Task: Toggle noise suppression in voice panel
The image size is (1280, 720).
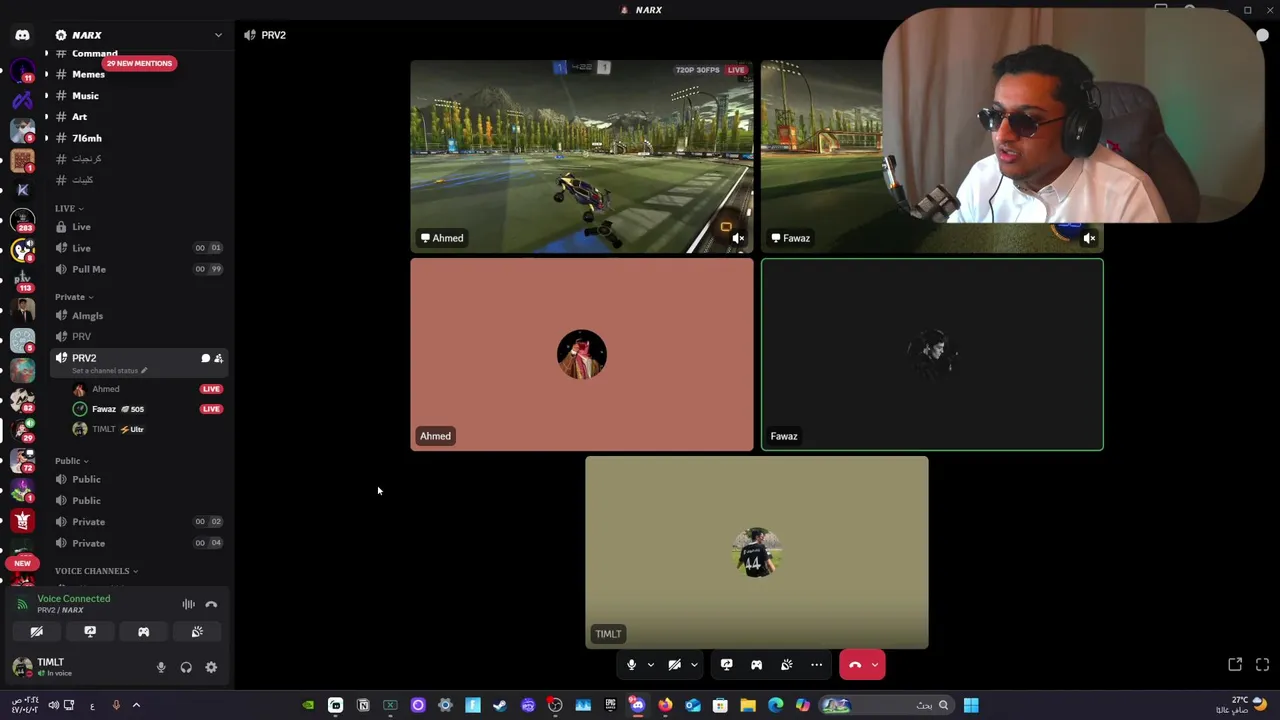Action: (x=188, y=604)
